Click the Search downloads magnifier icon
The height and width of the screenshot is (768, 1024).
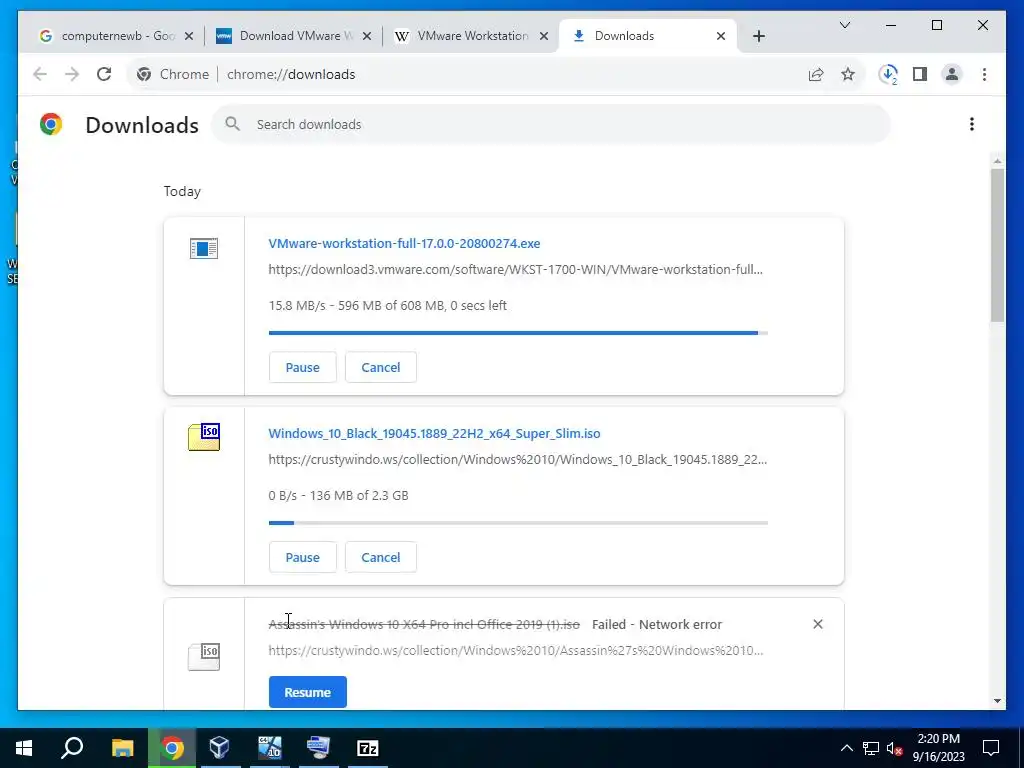pos(232,123)
